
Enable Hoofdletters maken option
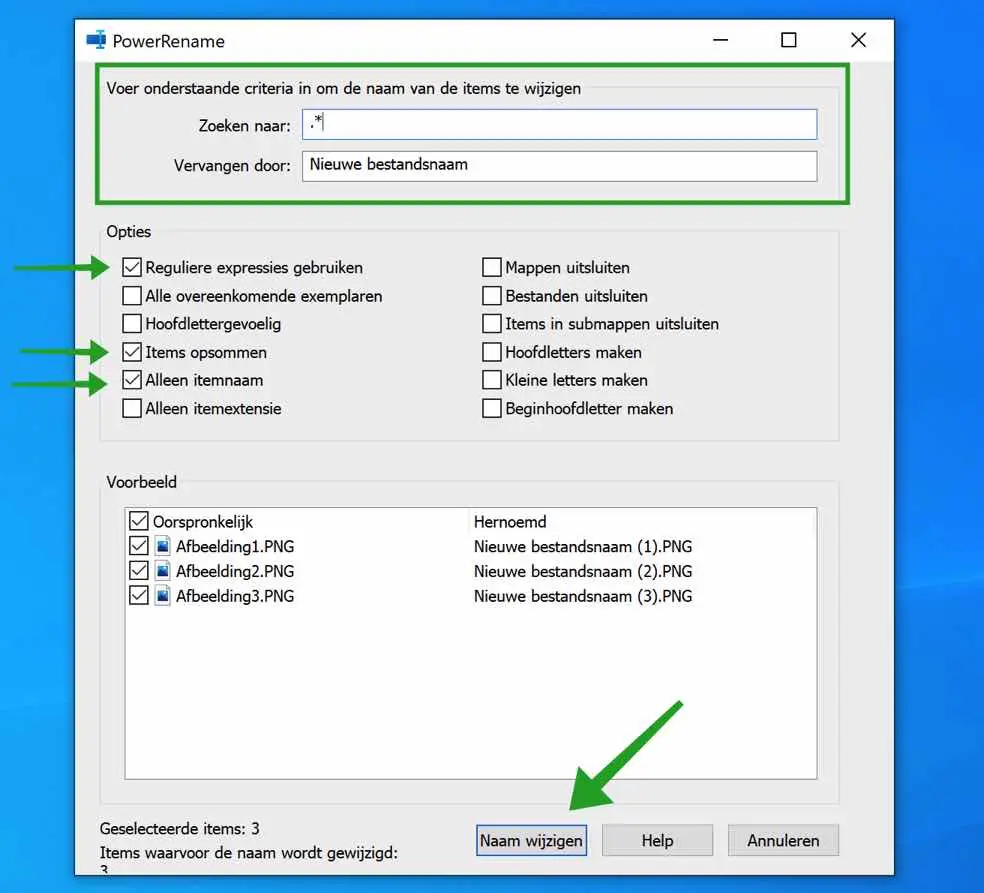click(x=492, y=352)
